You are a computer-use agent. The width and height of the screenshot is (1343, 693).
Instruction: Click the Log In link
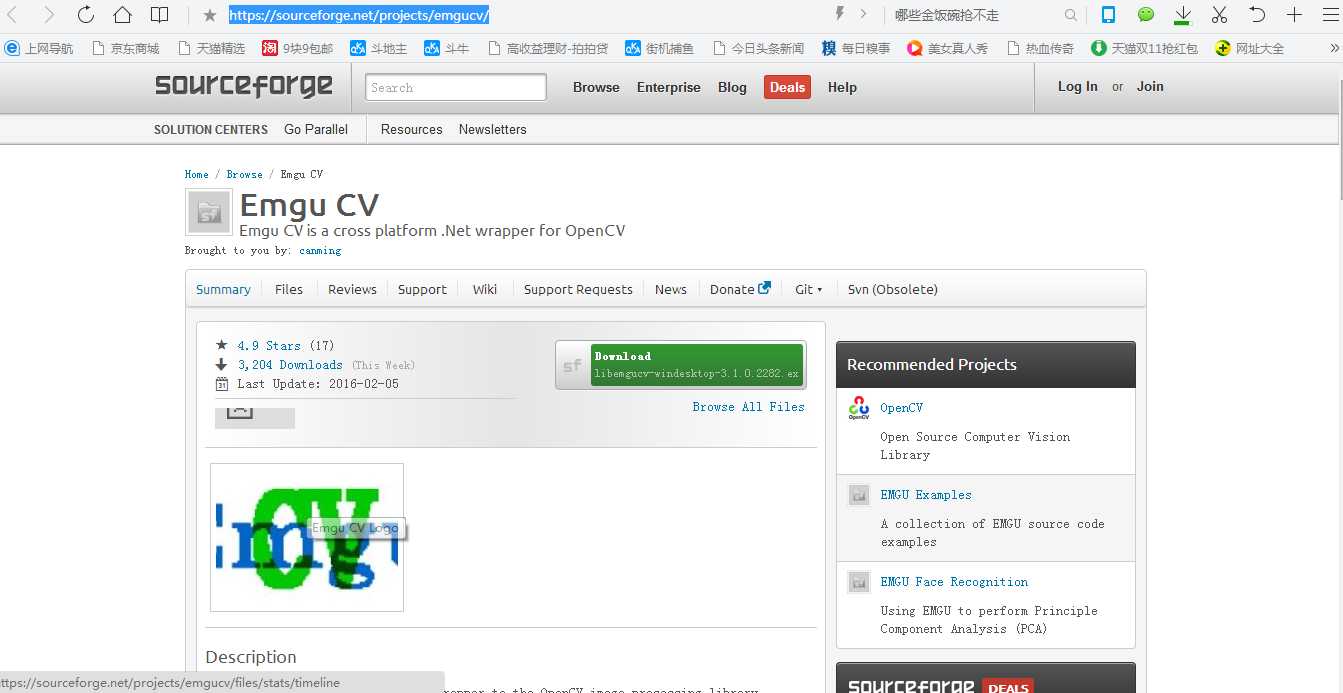pos(1078,86)
